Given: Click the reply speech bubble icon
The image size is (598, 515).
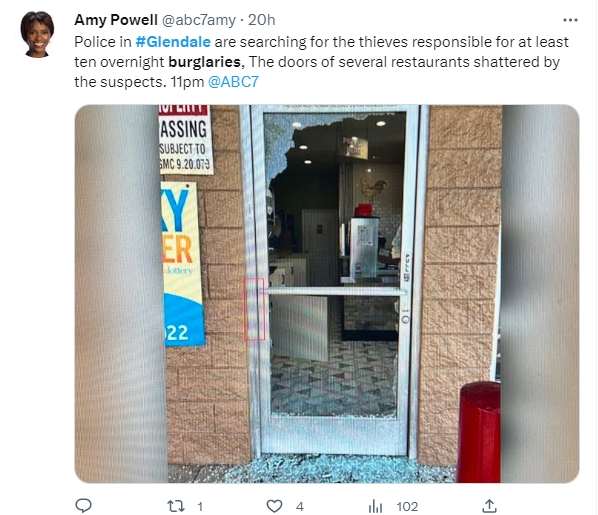Looking at the screenshot, I should [83, 506].
